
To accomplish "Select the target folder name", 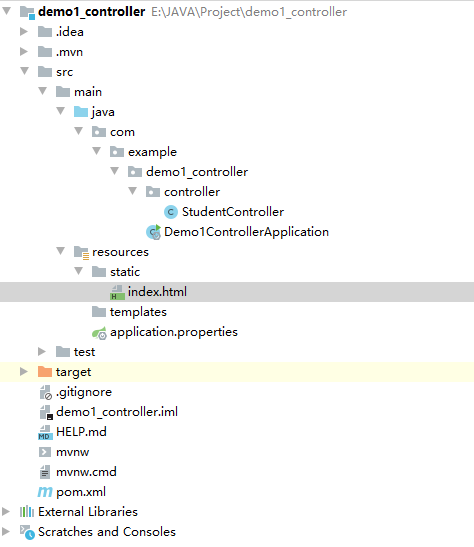I will [x=73, y=373].
